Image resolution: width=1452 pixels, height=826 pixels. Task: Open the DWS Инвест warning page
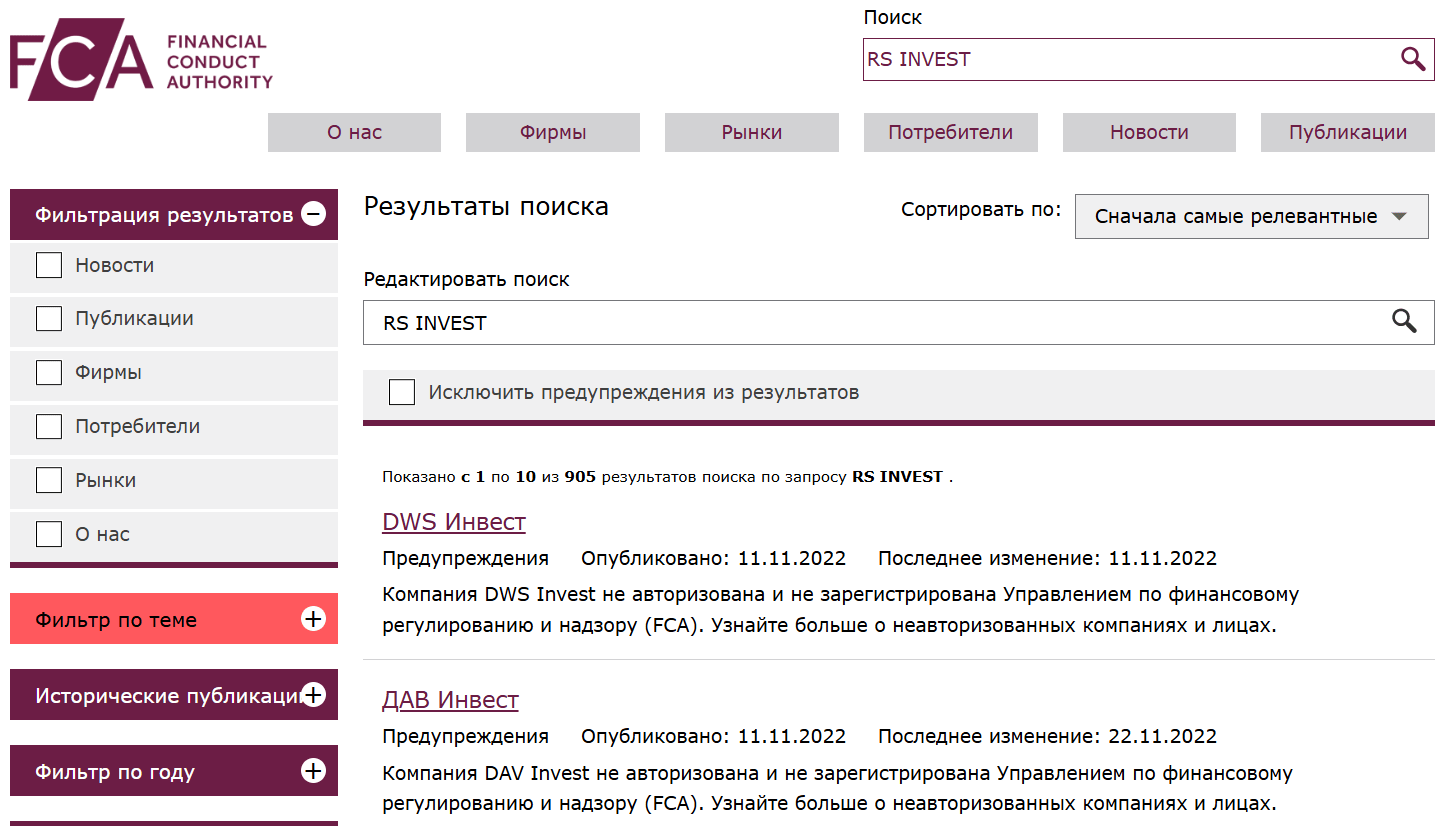[453, 521]
